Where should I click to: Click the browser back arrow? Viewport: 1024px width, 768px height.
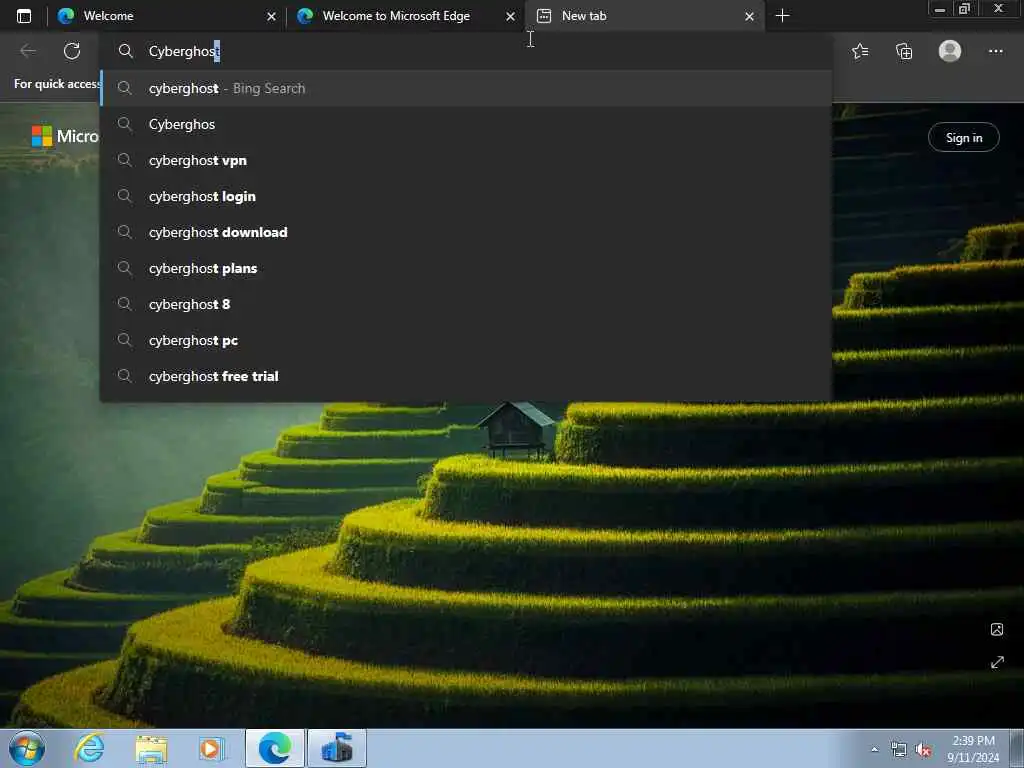[x=28, y=51]
